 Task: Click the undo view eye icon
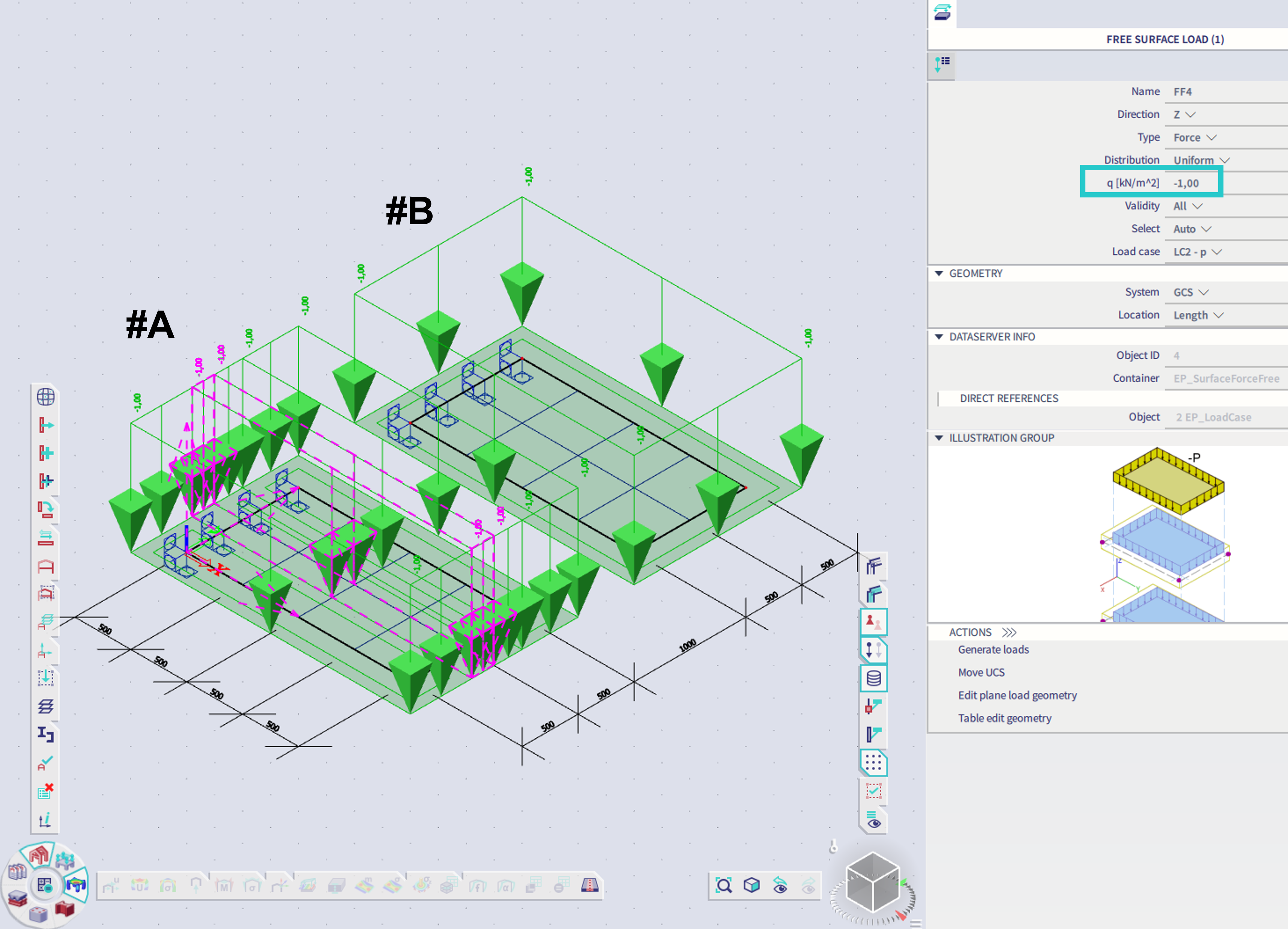[780, 885]
